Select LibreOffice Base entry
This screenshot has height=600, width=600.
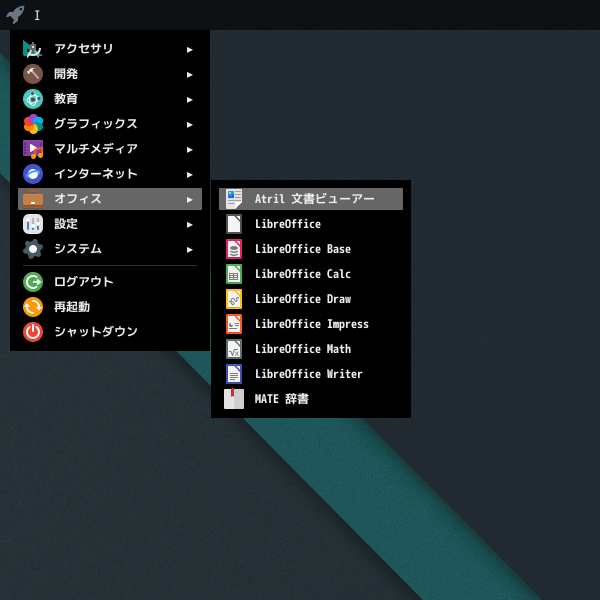pos(311,249)
